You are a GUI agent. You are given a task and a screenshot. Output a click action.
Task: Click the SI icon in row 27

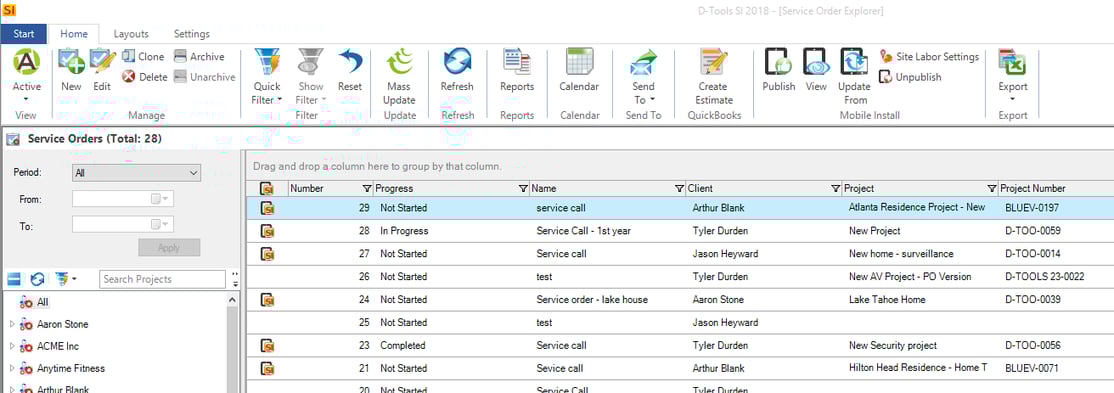268,254
